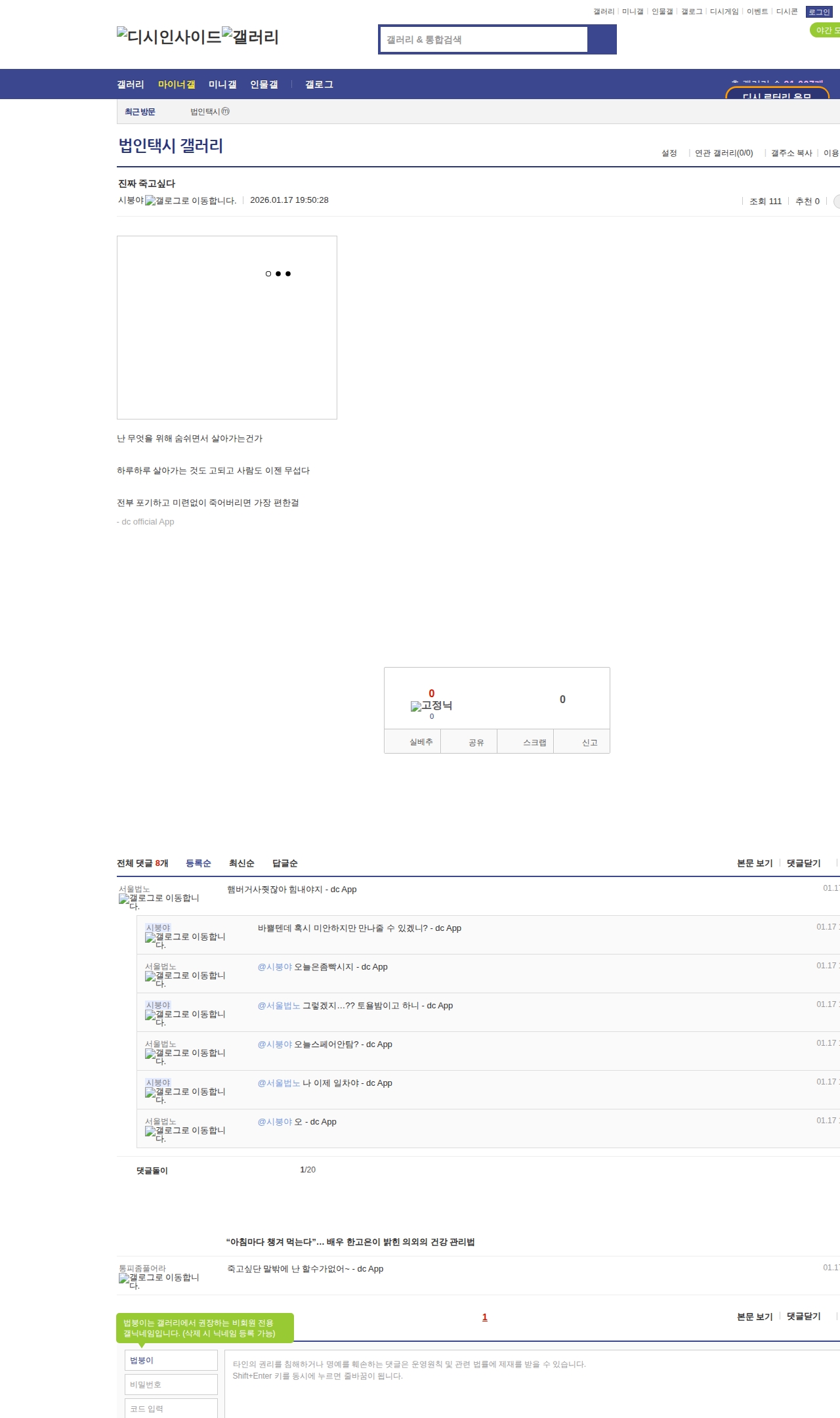Focus the 비밀번호 password field
840x1418 pixels.
[x=171, y=1385]
